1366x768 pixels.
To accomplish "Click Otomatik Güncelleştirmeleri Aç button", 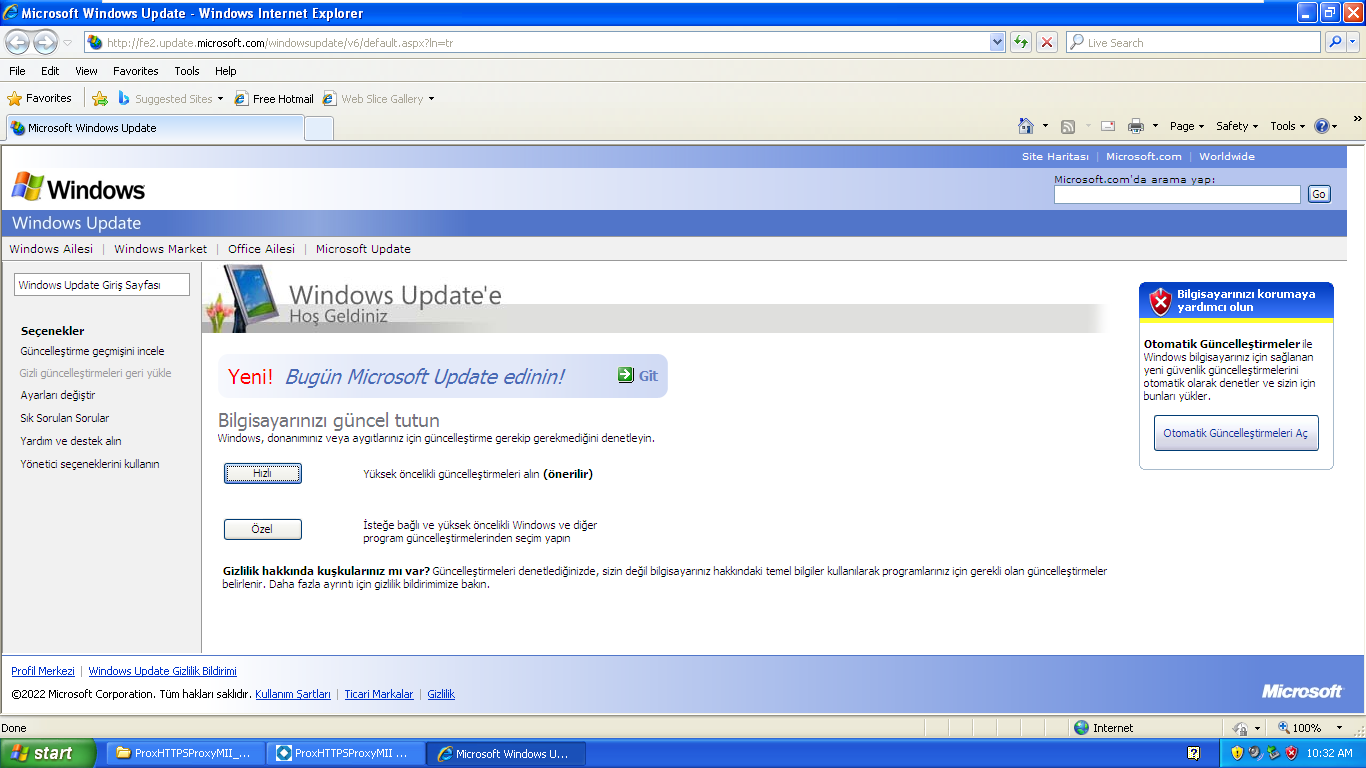I will click(1236, 433).
